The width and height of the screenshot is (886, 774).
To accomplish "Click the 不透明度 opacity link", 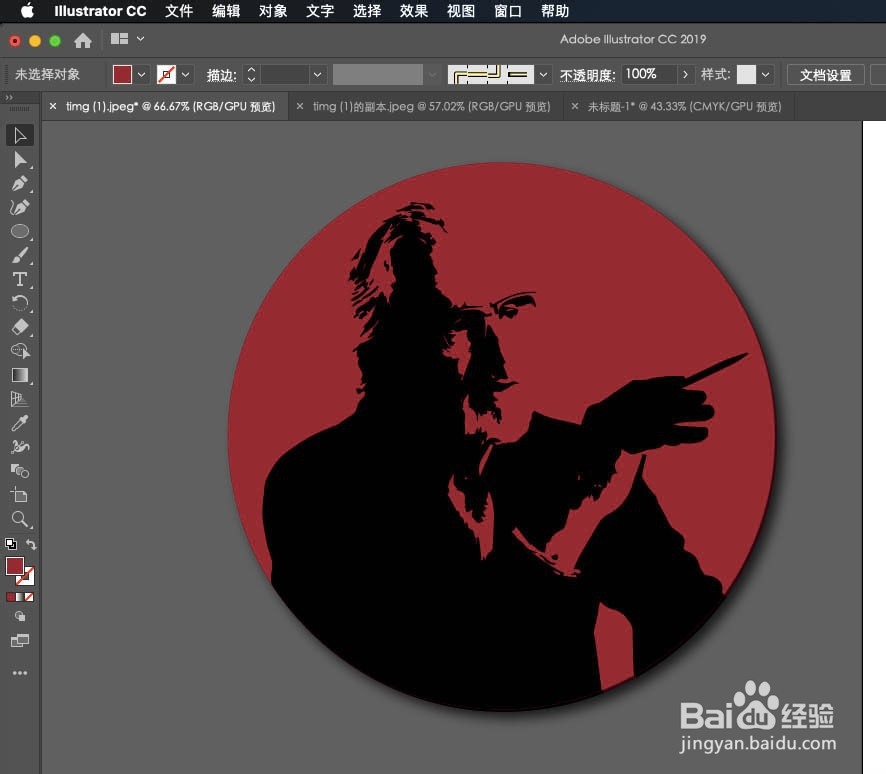I will pos(587,75).
